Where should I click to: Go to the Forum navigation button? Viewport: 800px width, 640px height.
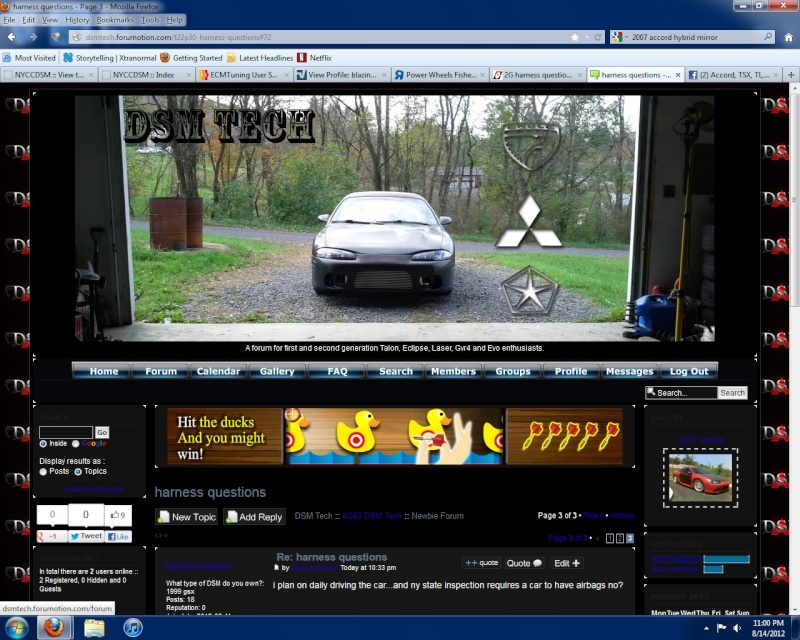point(161,371)
